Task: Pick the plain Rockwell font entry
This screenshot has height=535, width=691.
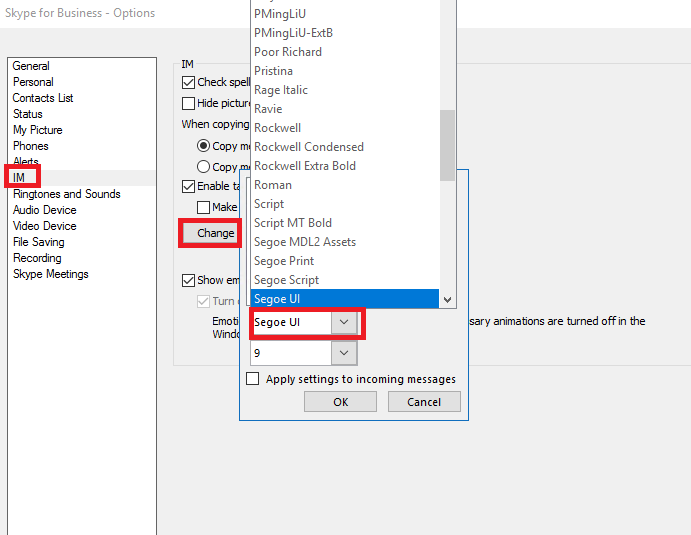Action: (x=345, y=128)
